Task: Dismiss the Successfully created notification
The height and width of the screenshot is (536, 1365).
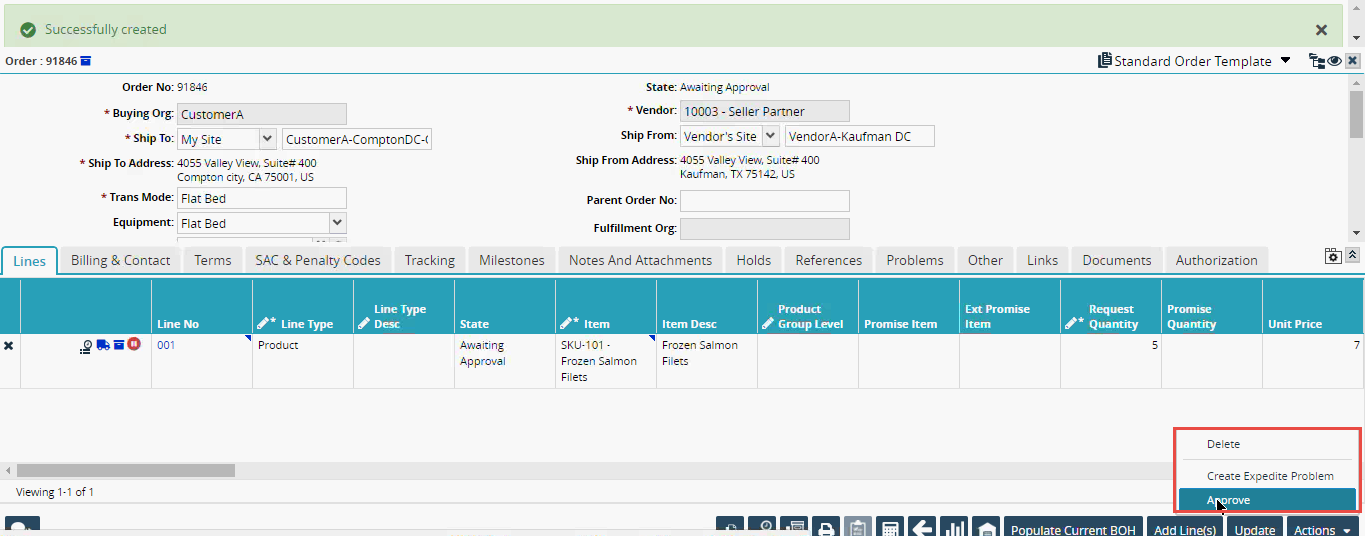Action: [1321, 30]
